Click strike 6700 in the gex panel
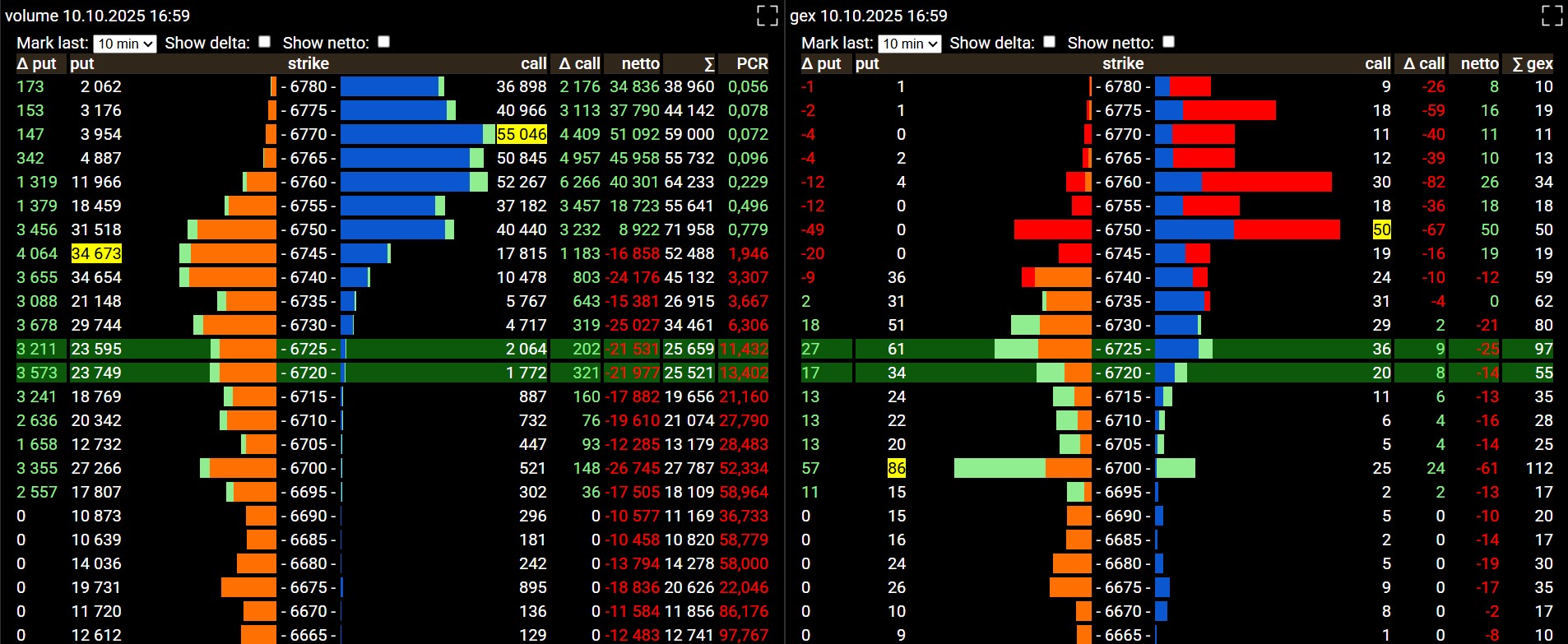This screenshot has height=644, width=1568. coord(1123,468)
